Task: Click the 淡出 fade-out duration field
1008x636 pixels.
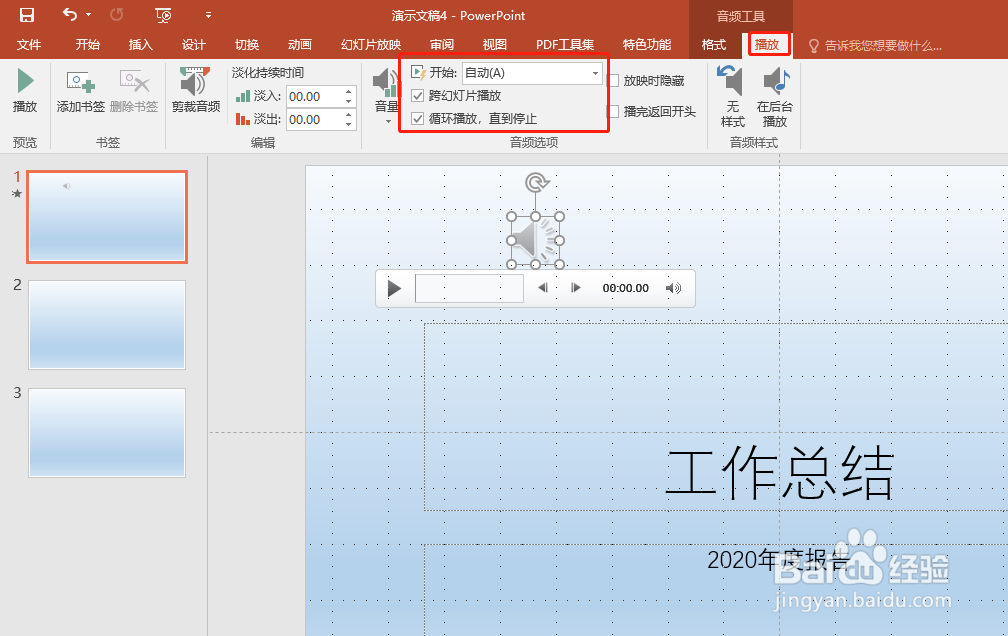Action: click(315, 120)
